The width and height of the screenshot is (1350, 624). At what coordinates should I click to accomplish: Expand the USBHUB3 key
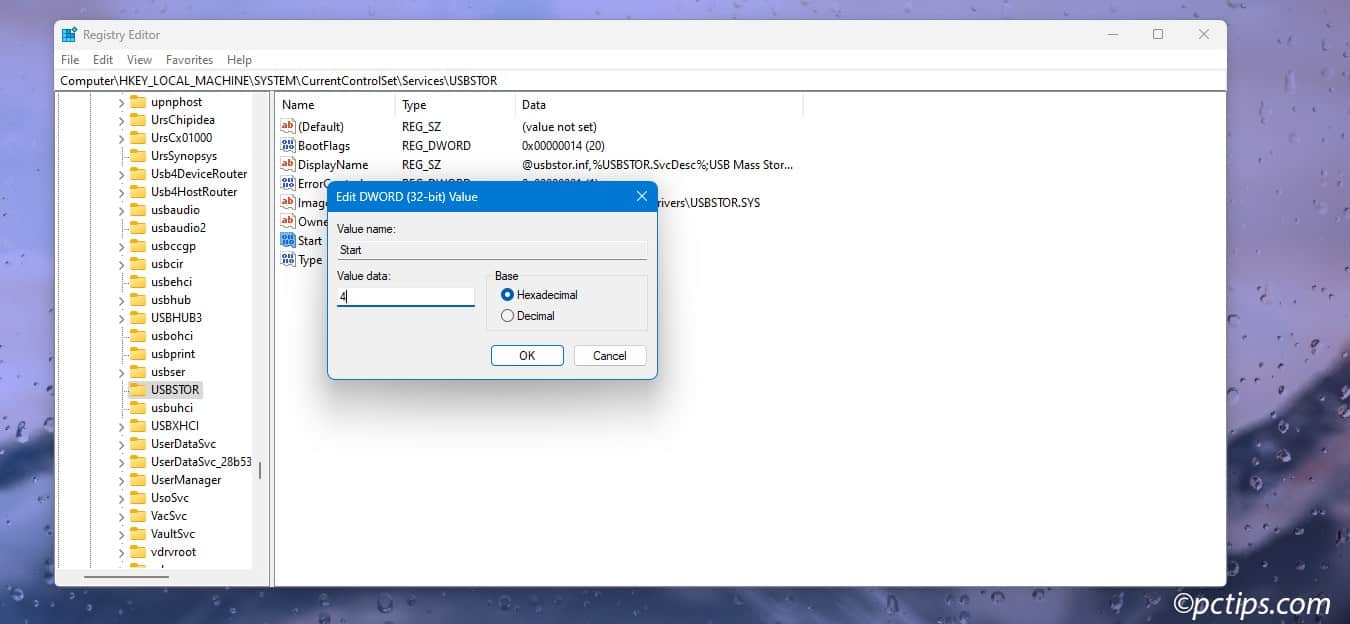[x=121, y=318]
